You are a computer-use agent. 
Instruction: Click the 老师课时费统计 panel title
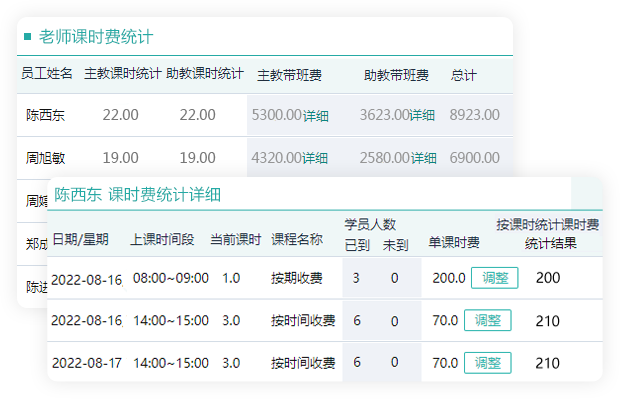96,37
